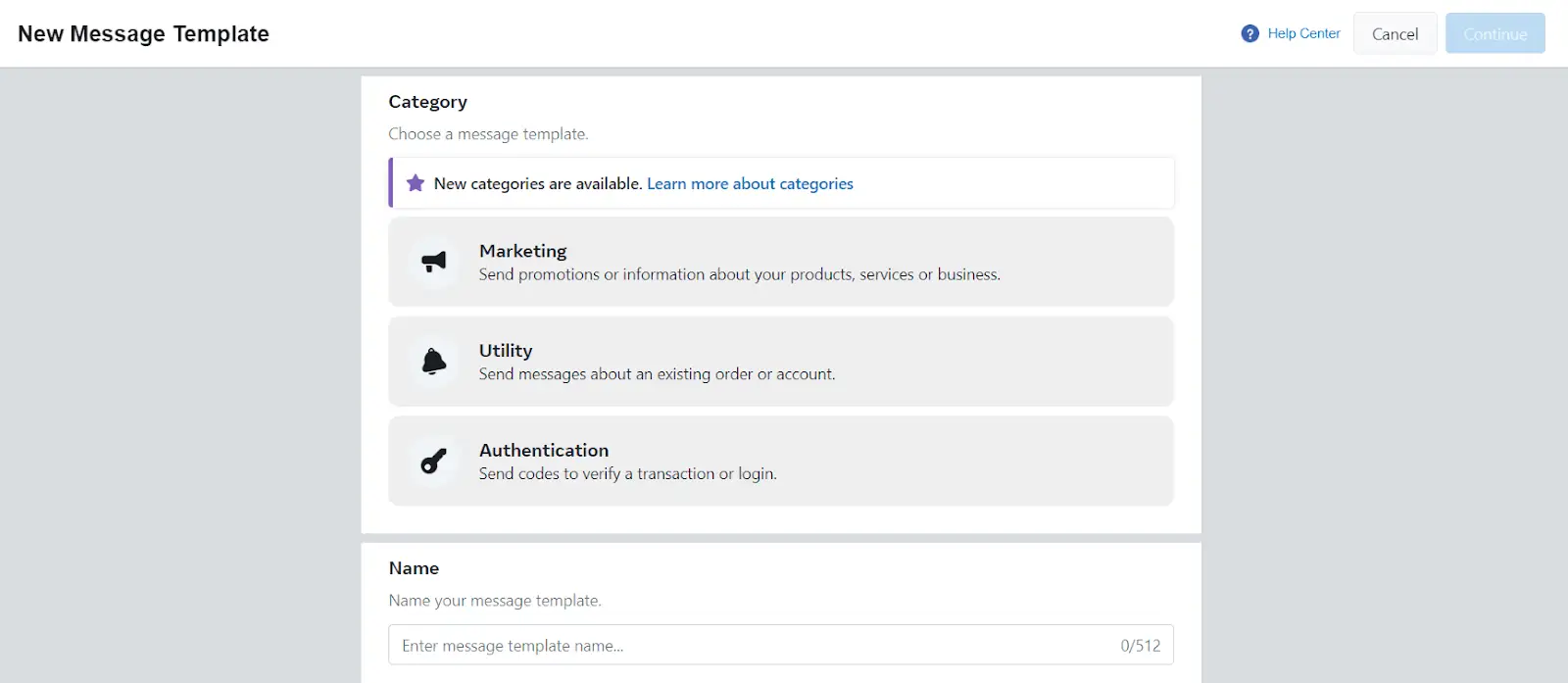Choose the Utility category title
The height and width of the screenshot is (683, 1568).
point(506,351)
